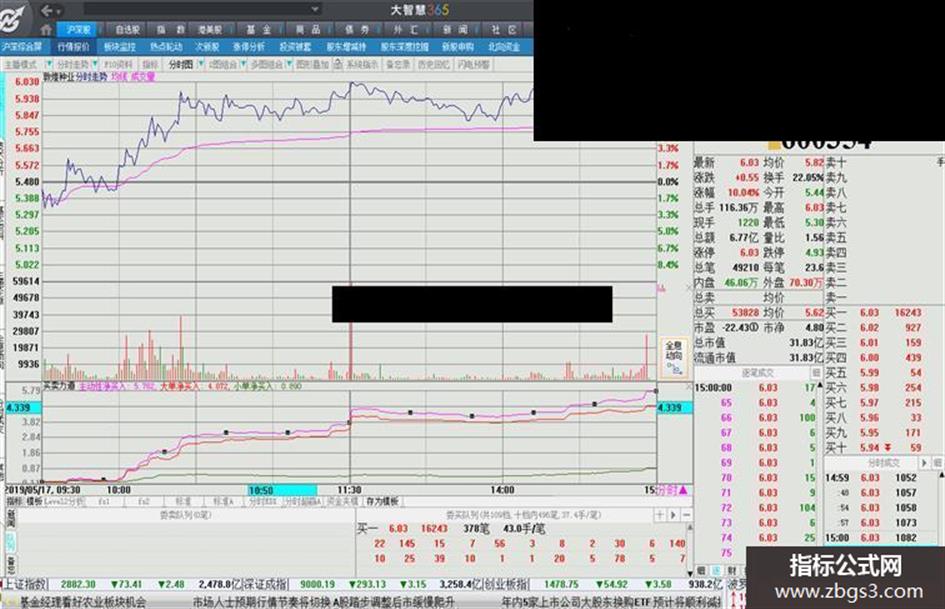Click the back arrow navigation icon
This screenshot has width=945, height=609.
tap(48, 10)
